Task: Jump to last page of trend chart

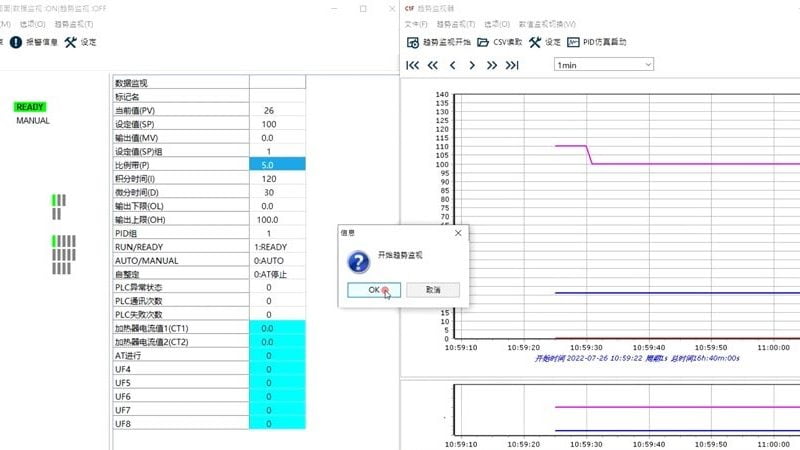Action: [512, 65]
